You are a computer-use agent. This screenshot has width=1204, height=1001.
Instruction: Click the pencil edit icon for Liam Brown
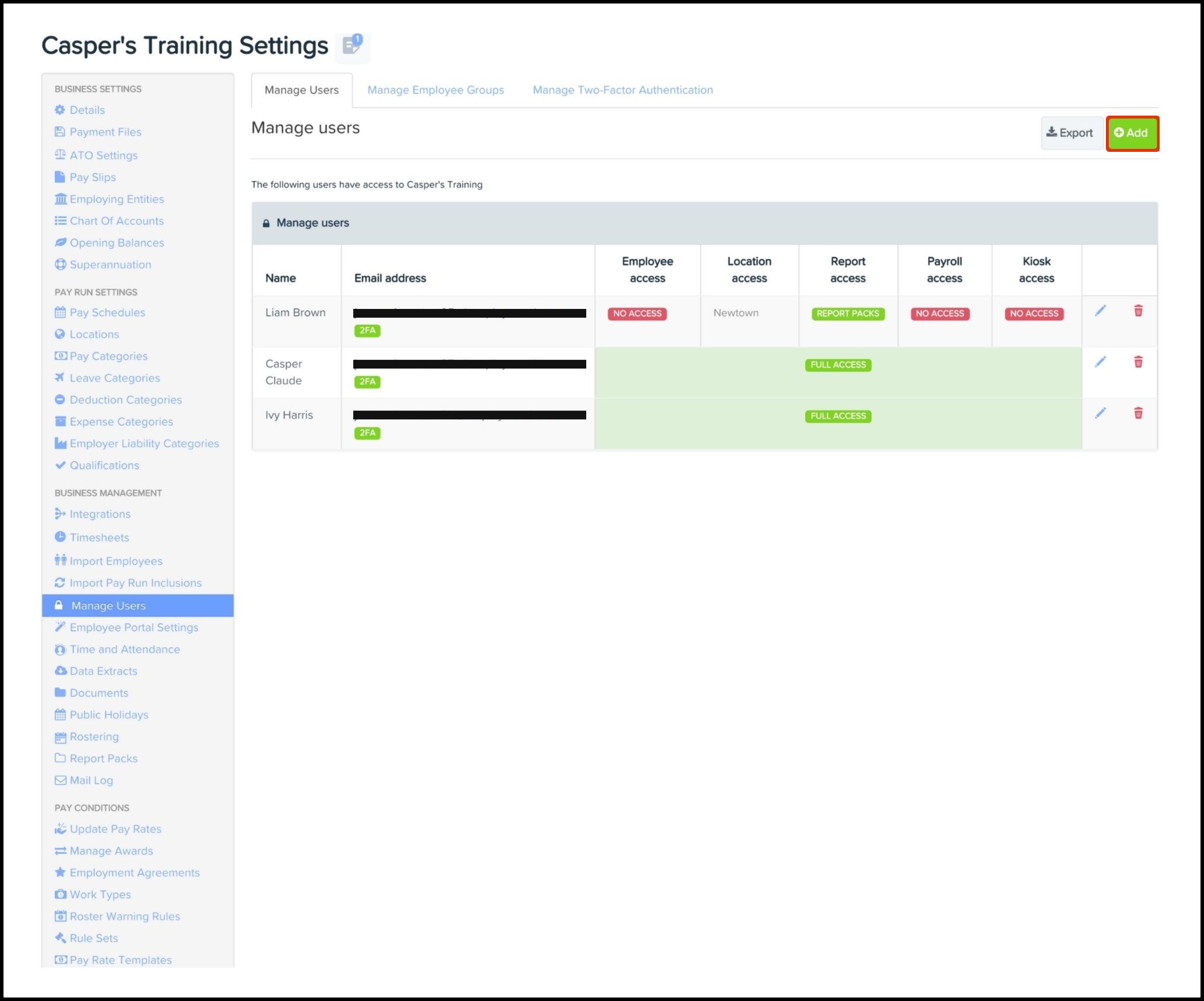pos(1100,311)
